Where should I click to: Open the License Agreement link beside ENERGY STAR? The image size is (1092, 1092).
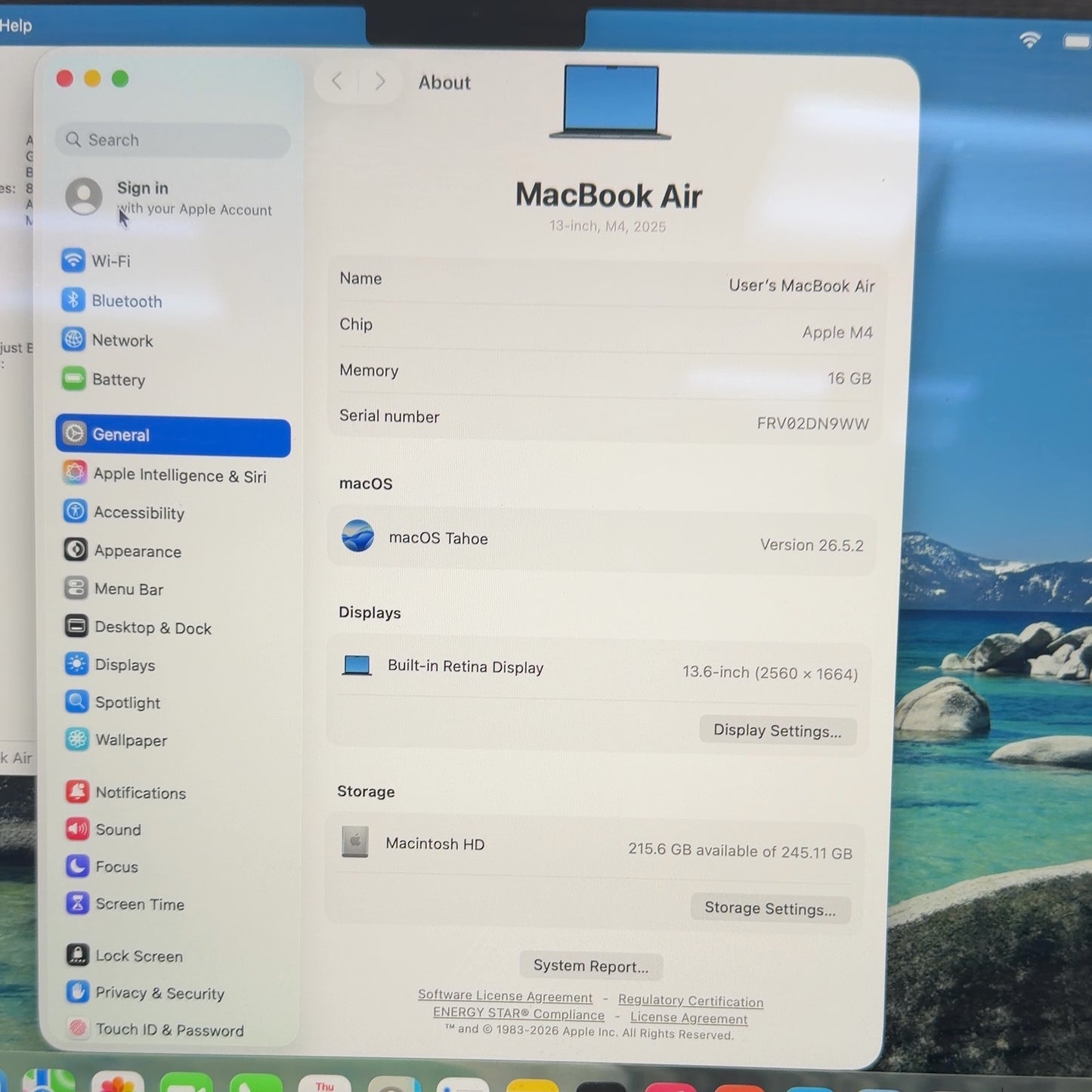[x=689, y=1018]
